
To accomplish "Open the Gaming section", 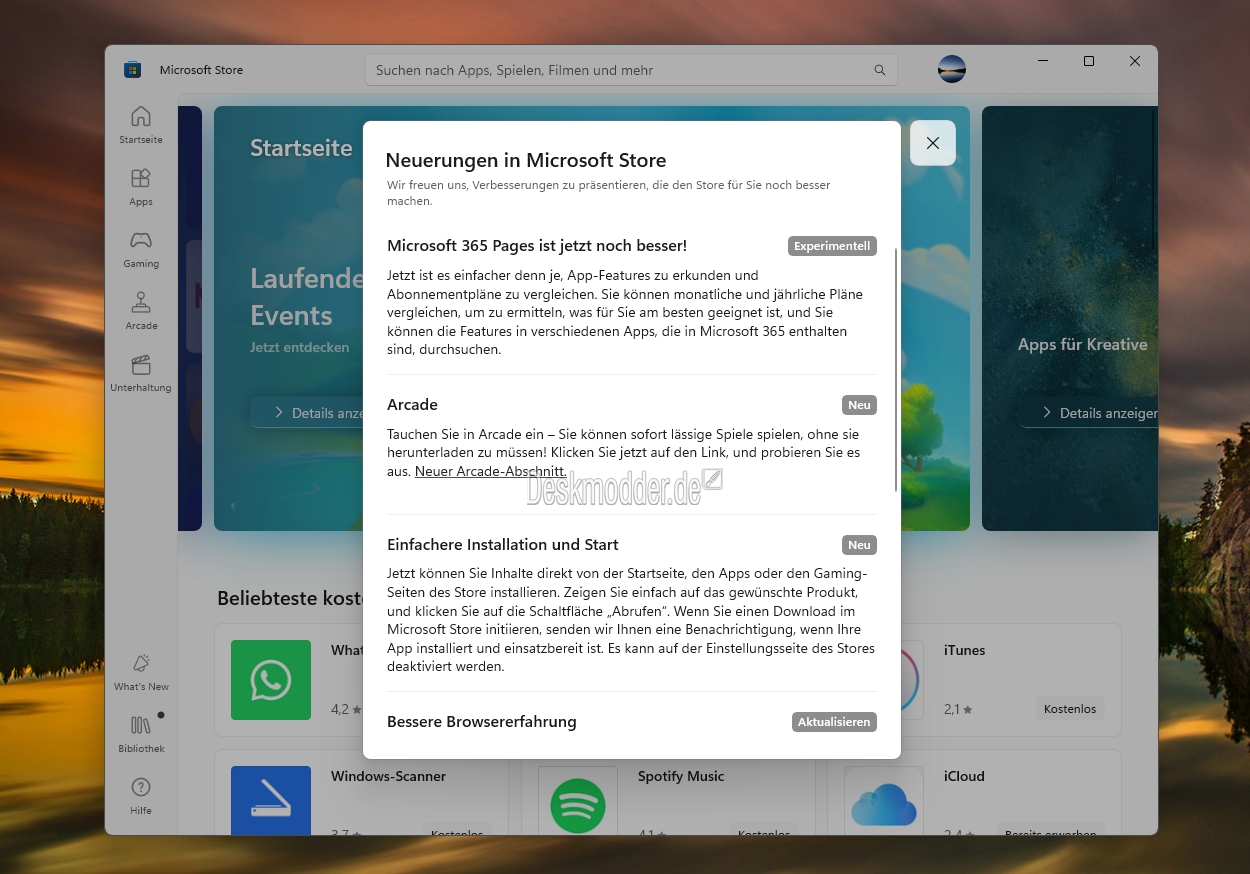I will tap(141, 249).
